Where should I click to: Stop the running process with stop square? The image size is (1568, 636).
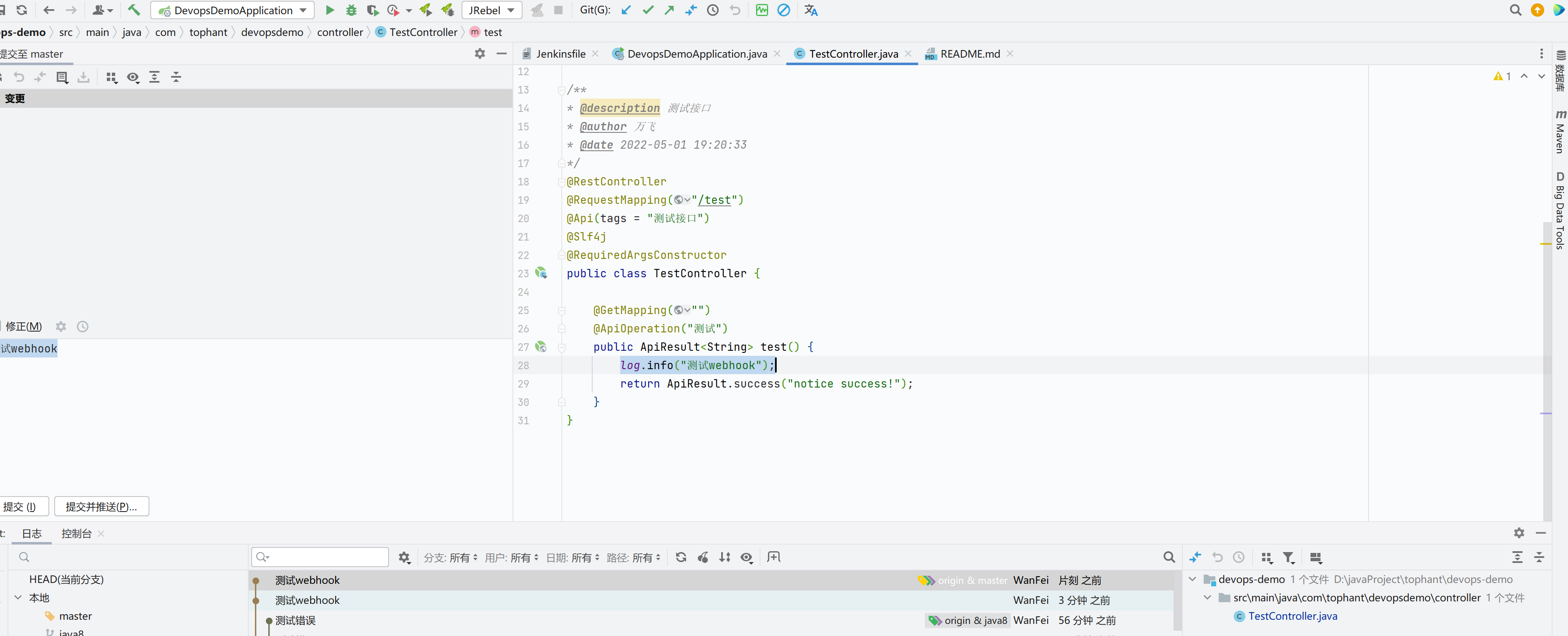[x=558, y=10]
